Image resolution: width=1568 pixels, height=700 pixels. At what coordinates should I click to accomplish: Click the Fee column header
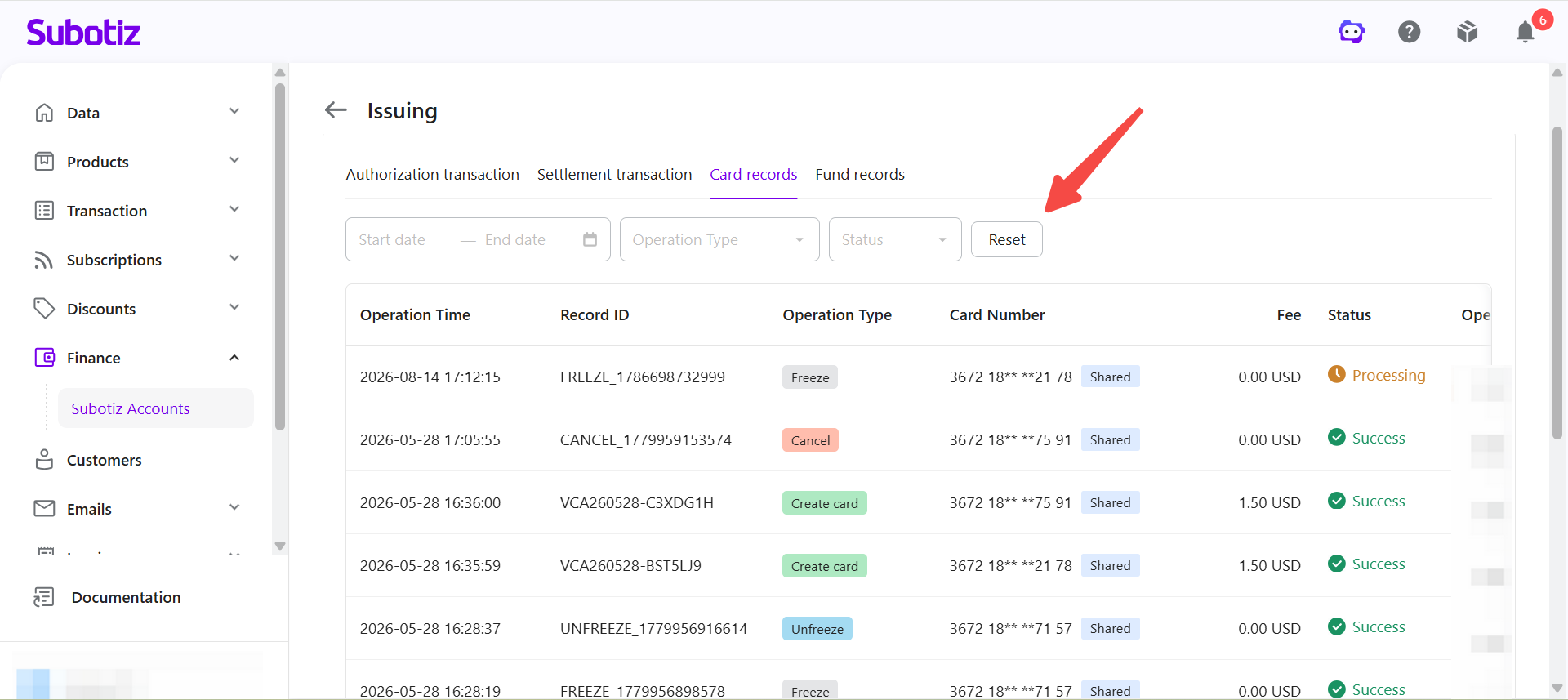coord(1289,314)
